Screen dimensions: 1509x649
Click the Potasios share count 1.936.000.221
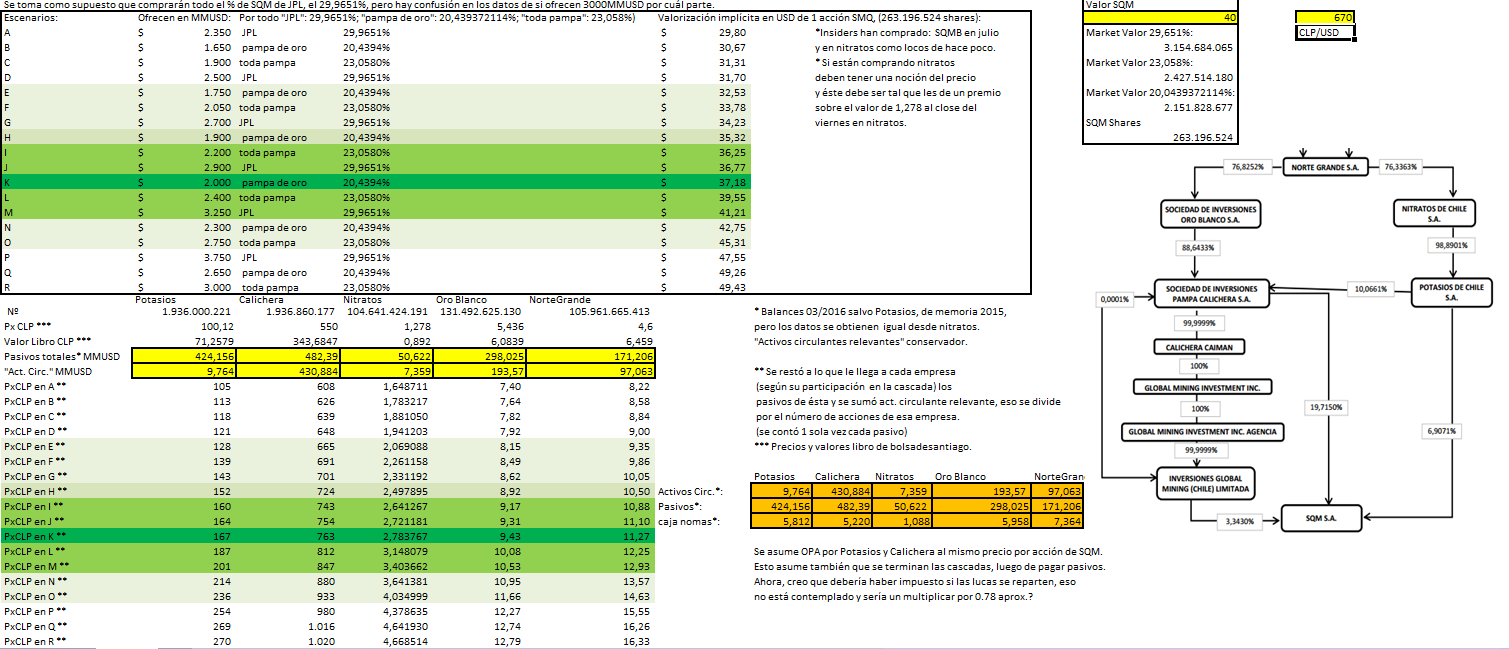point(196,312)
